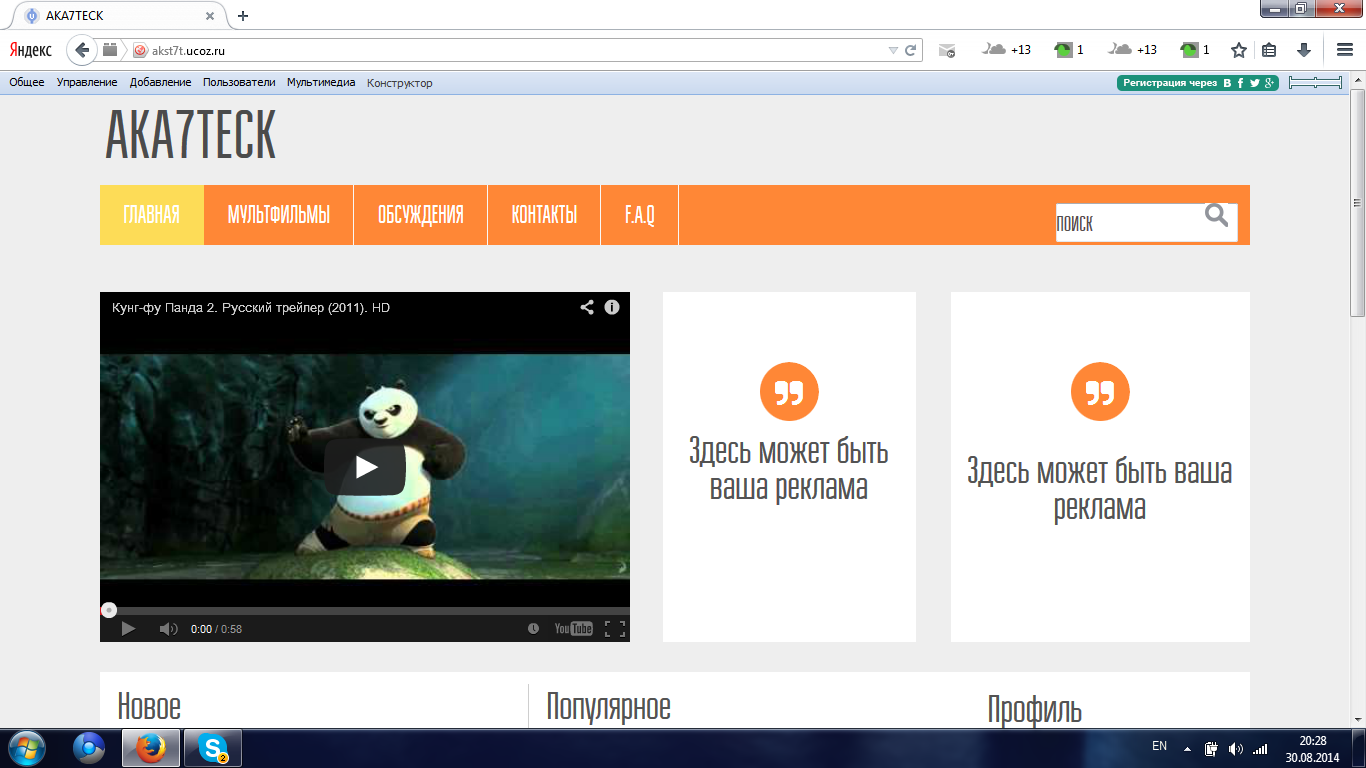The image size is (1366, 768).
Task: Open the Управление admin menu
Action: 87,82
